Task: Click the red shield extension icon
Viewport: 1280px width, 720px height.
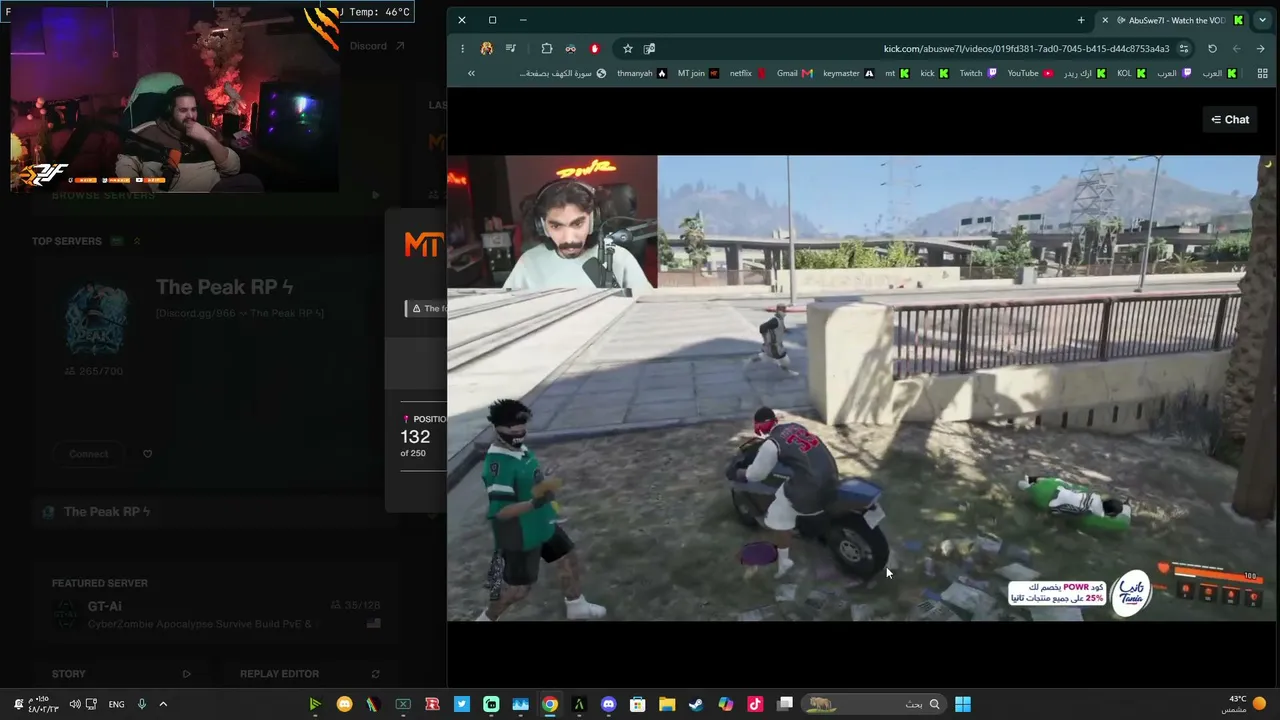Action: click(x=595, y=48)
